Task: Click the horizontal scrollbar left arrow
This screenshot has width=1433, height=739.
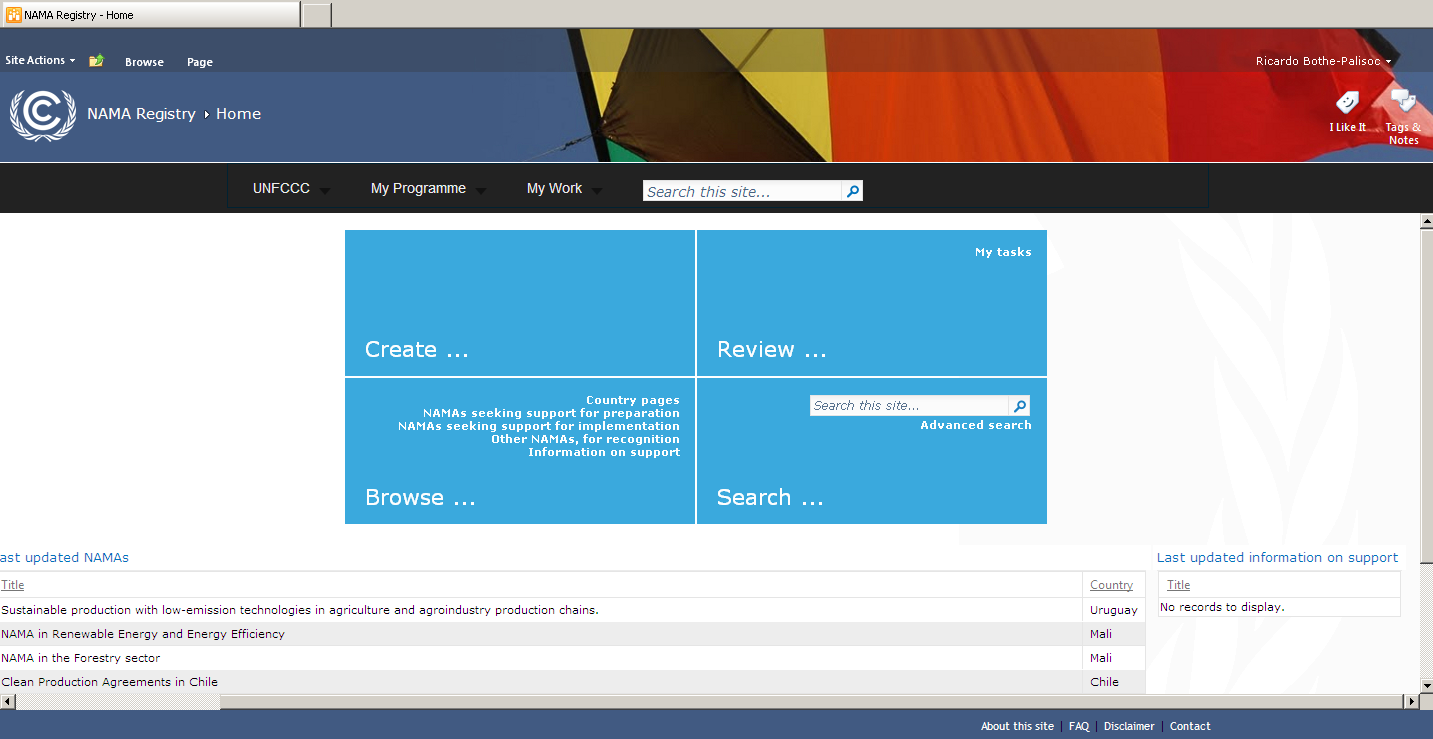Action: tap(8, 701)
